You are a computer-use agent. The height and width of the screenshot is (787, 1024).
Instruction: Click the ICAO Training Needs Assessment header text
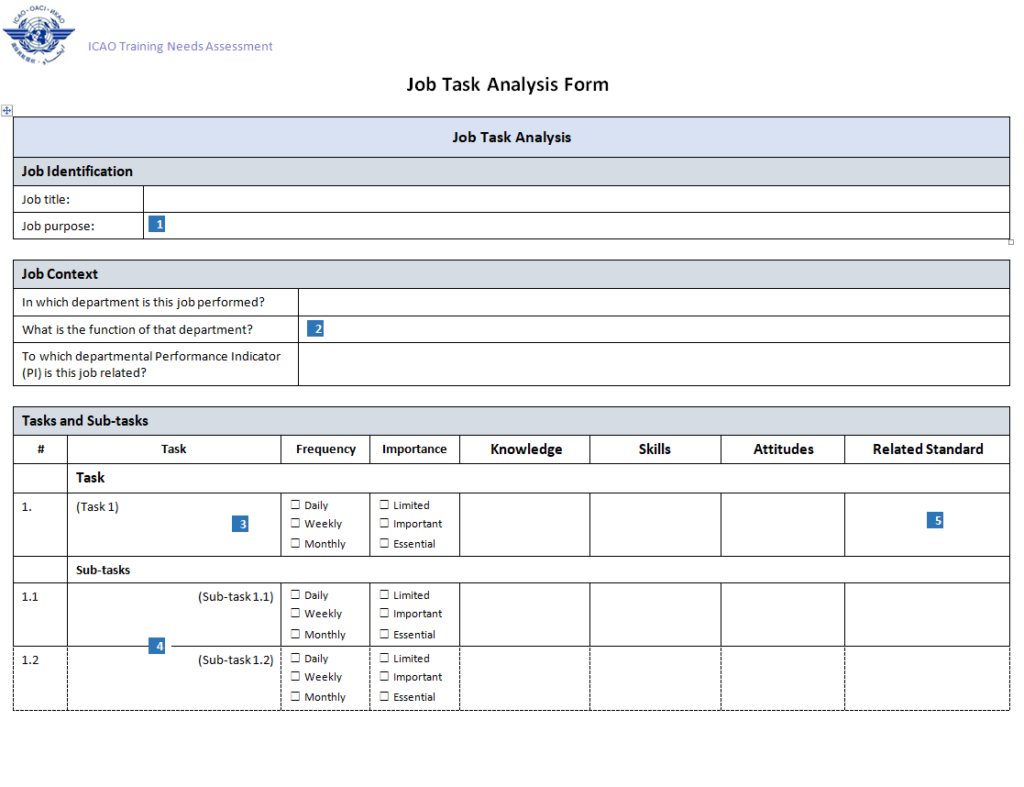pyautogui.click(x=180, y=46)
